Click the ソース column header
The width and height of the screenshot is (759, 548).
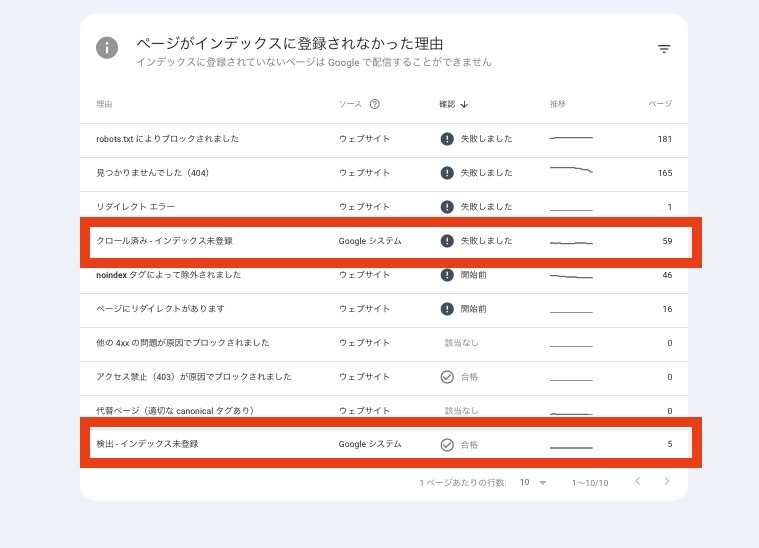(x=350, y=104)
